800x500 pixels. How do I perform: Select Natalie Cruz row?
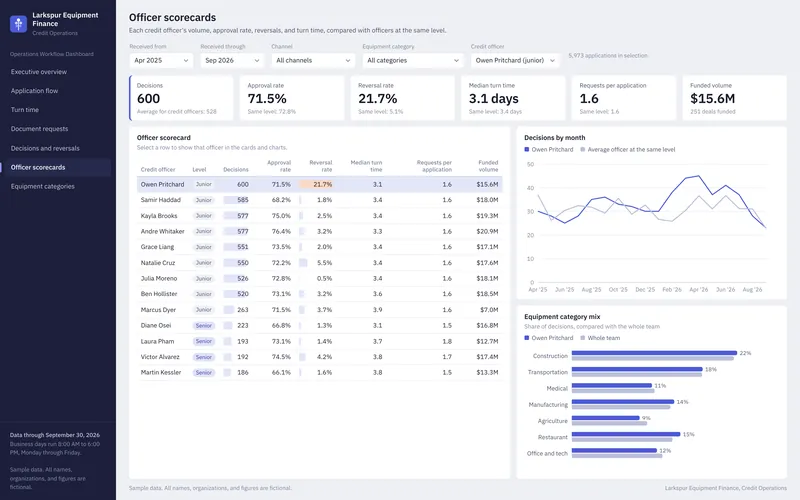319,263
